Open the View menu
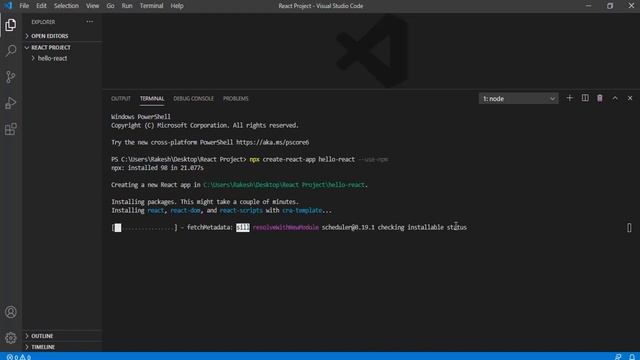This screenshot has width=640, height=360. 93,6
